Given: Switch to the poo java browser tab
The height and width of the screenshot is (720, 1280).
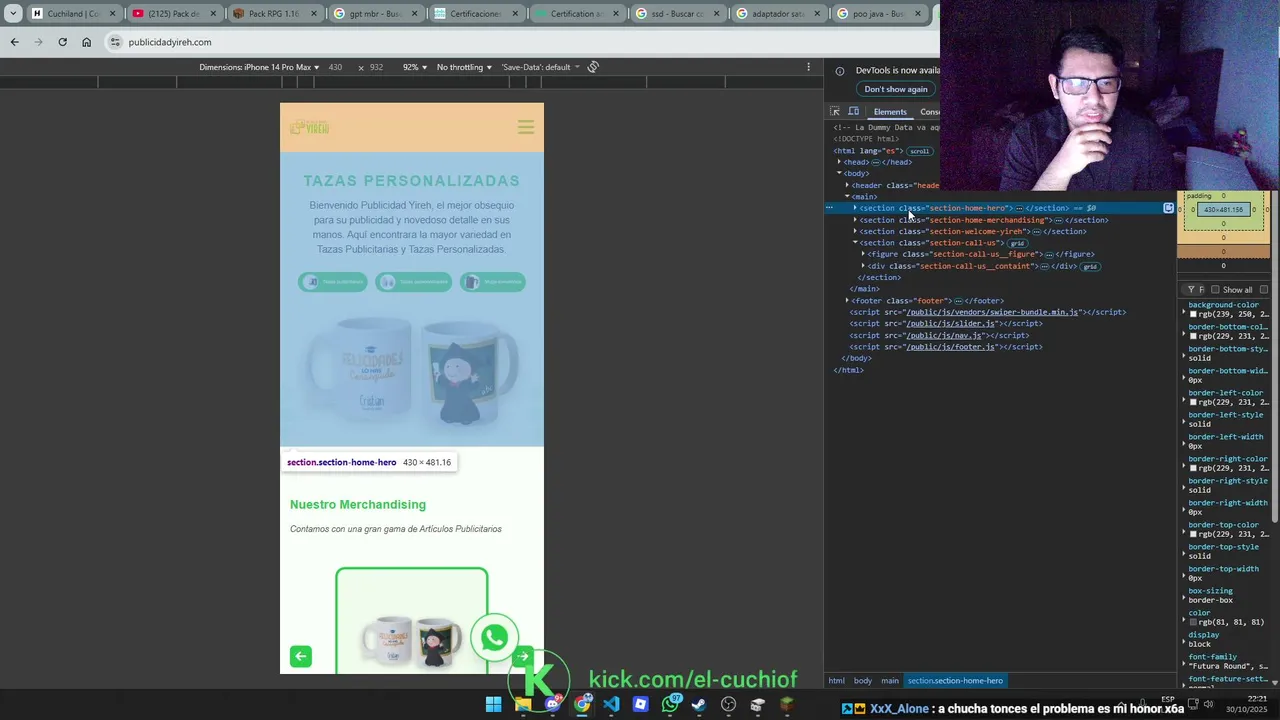Looking at the screenshot, I should tap(880, 14).
